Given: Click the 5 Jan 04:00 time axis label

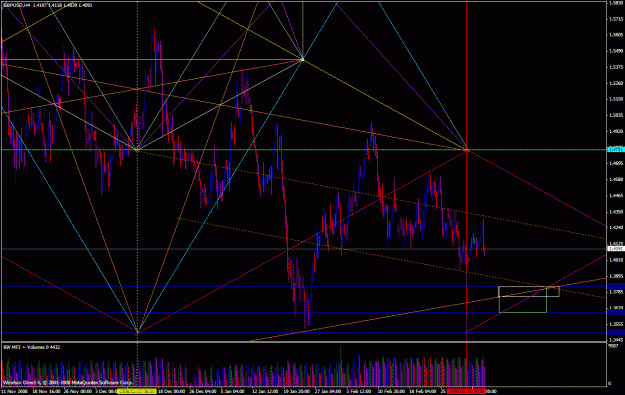Looking at the screenshot, I should [x=233, y=391].
